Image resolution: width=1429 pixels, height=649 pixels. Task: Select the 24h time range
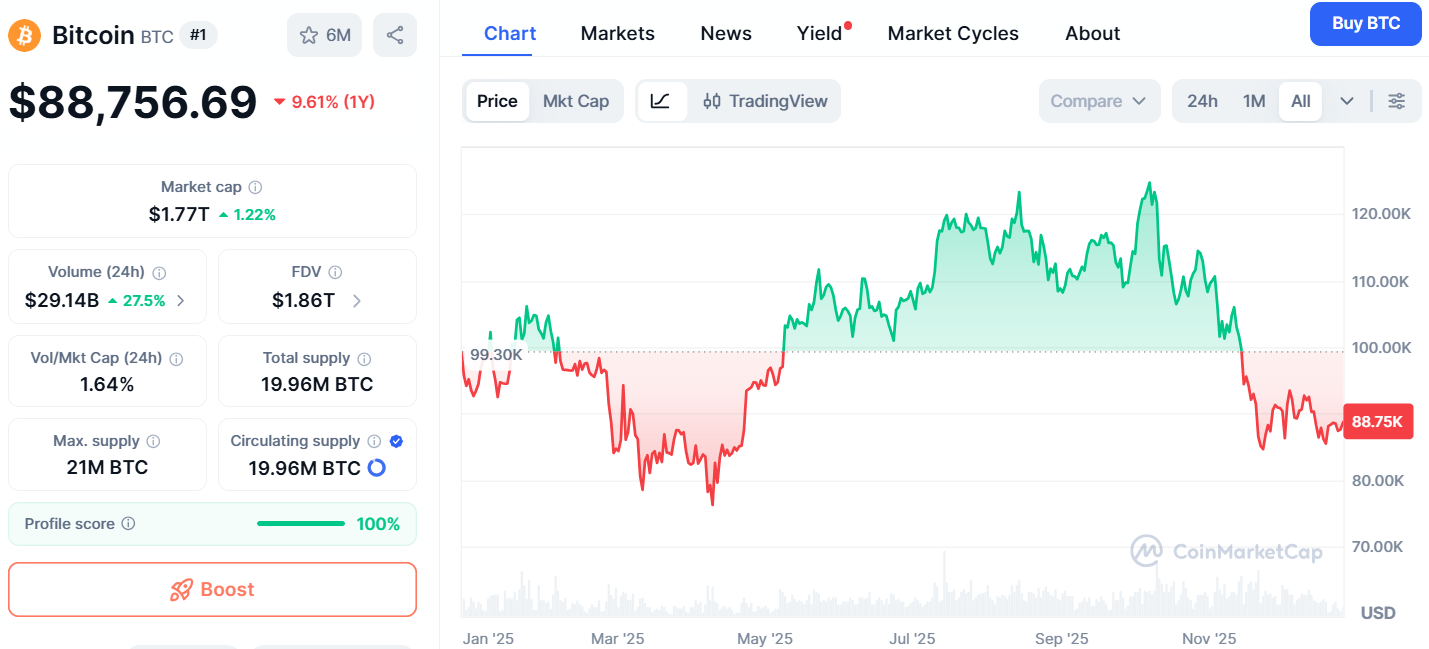[1202, 101]
